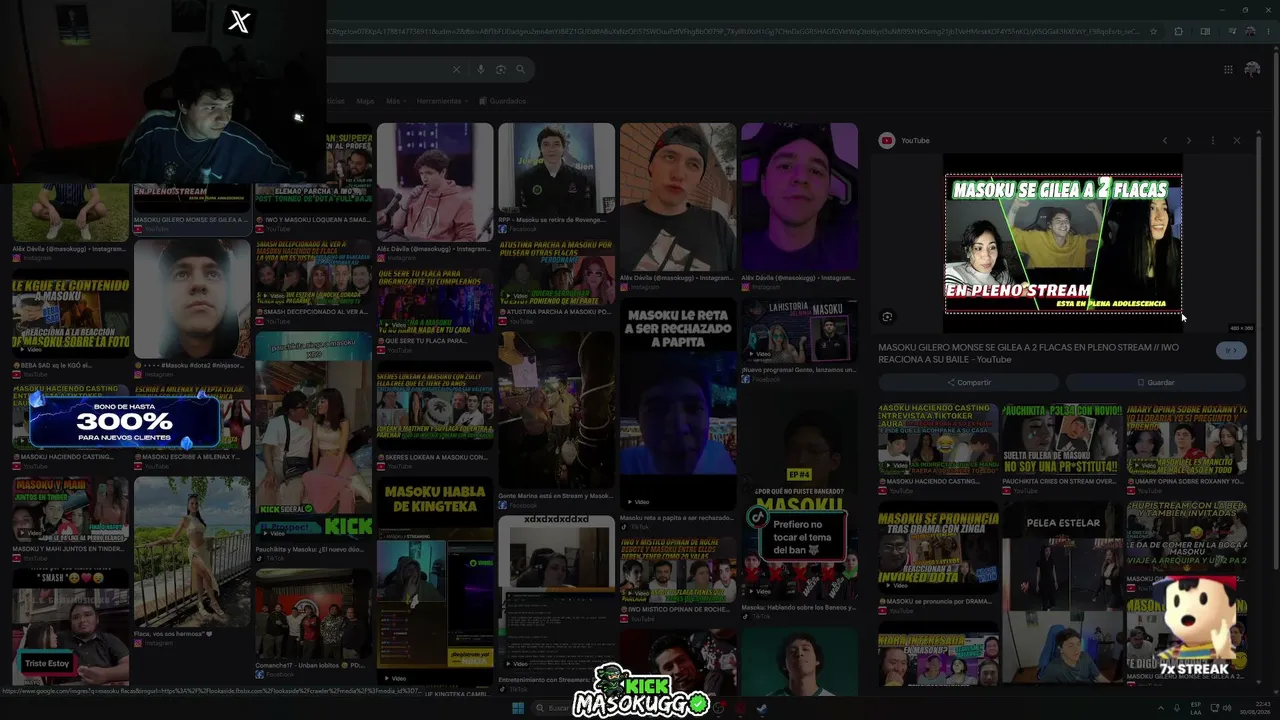Screen dimensions: 1280x720
Task: Open Steam from the taskbar
Action: pos(762,708)
